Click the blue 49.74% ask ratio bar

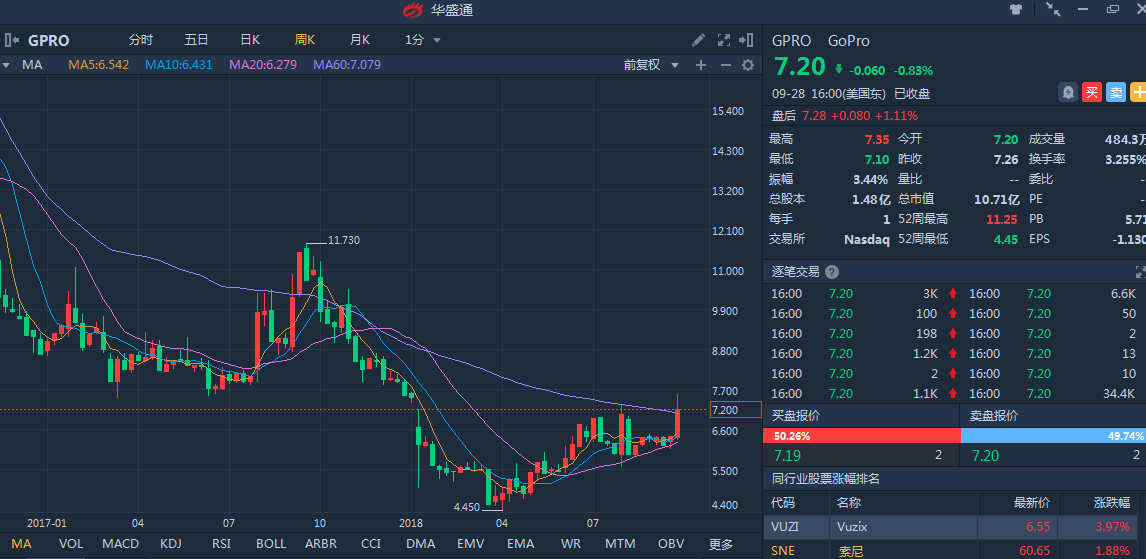1053,436
